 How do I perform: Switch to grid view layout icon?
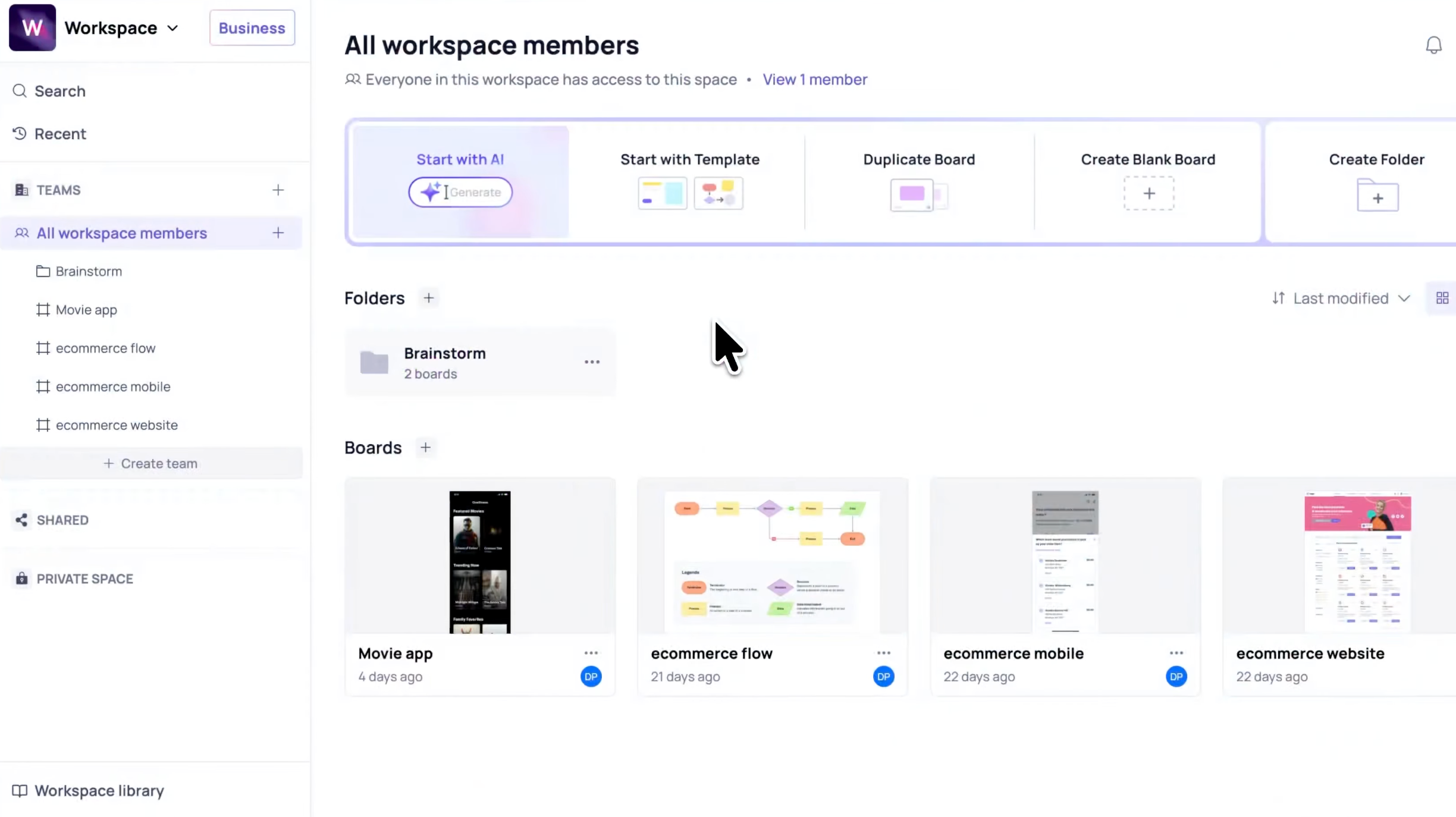(x=1442, y=298)
